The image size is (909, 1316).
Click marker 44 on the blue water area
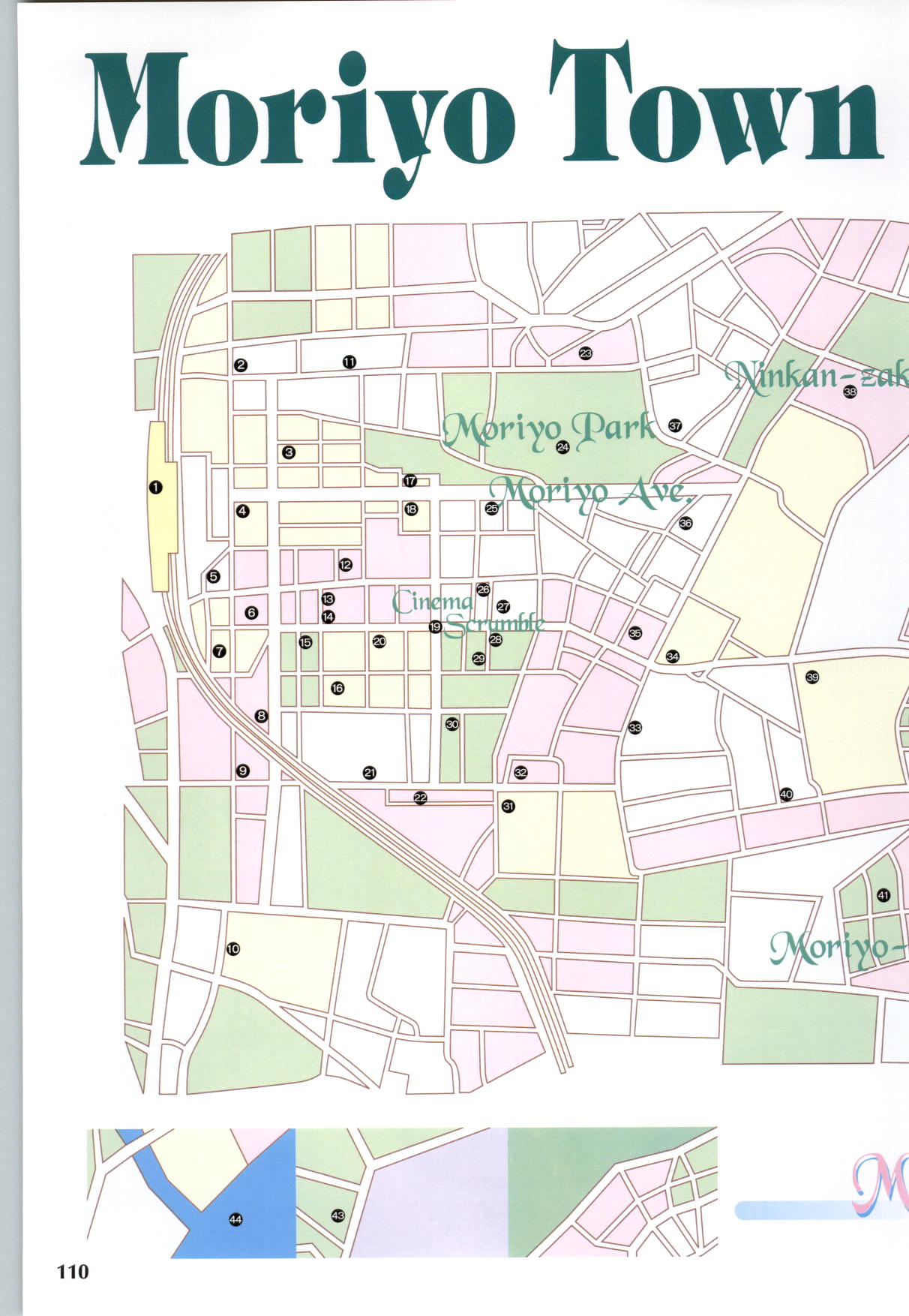pyautogui.click(x=235, y=1220)
